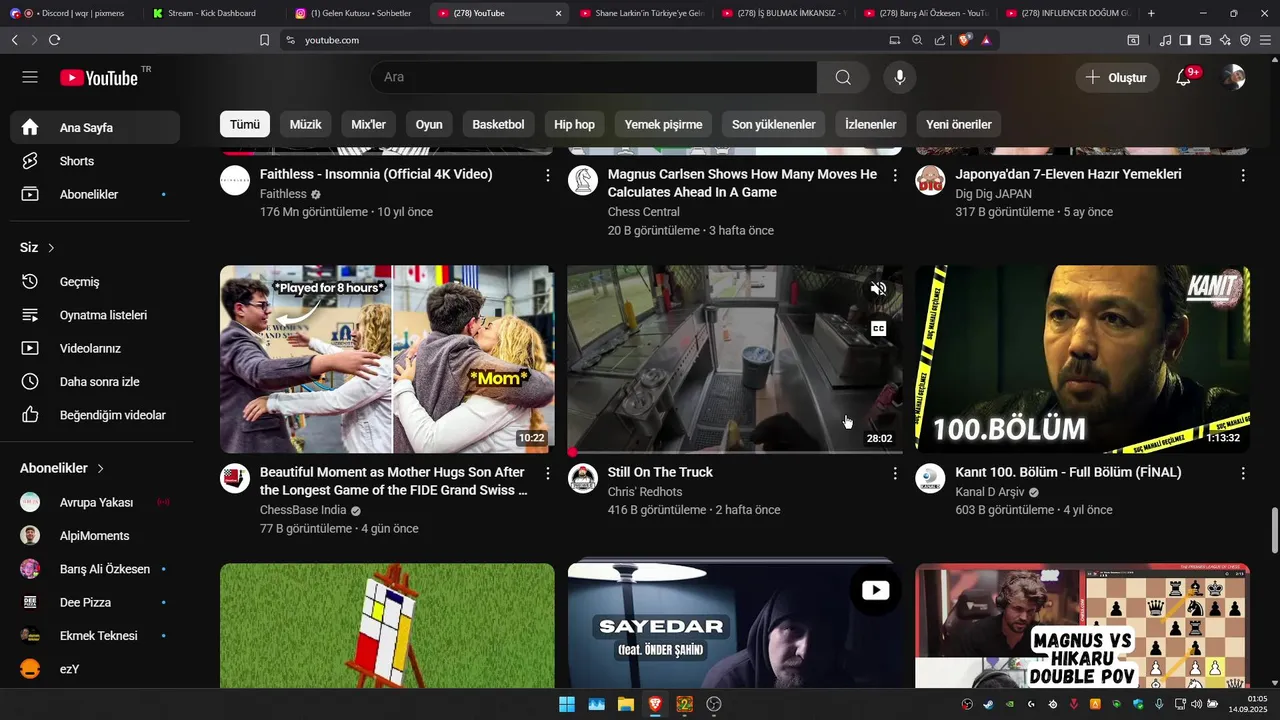Open the Windows Start menu
The height and width of the screenshot is (720, 1280).
tap(567, 704)
